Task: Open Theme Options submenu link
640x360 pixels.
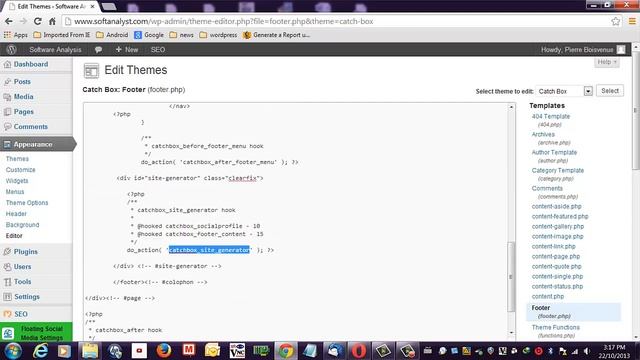Action: click(27, 203)
